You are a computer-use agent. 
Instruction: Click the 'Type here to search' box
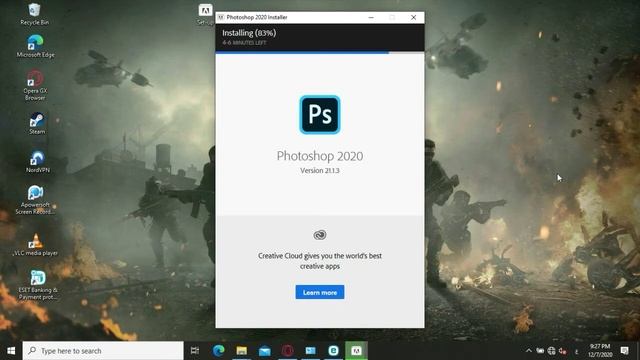[103, 351]
